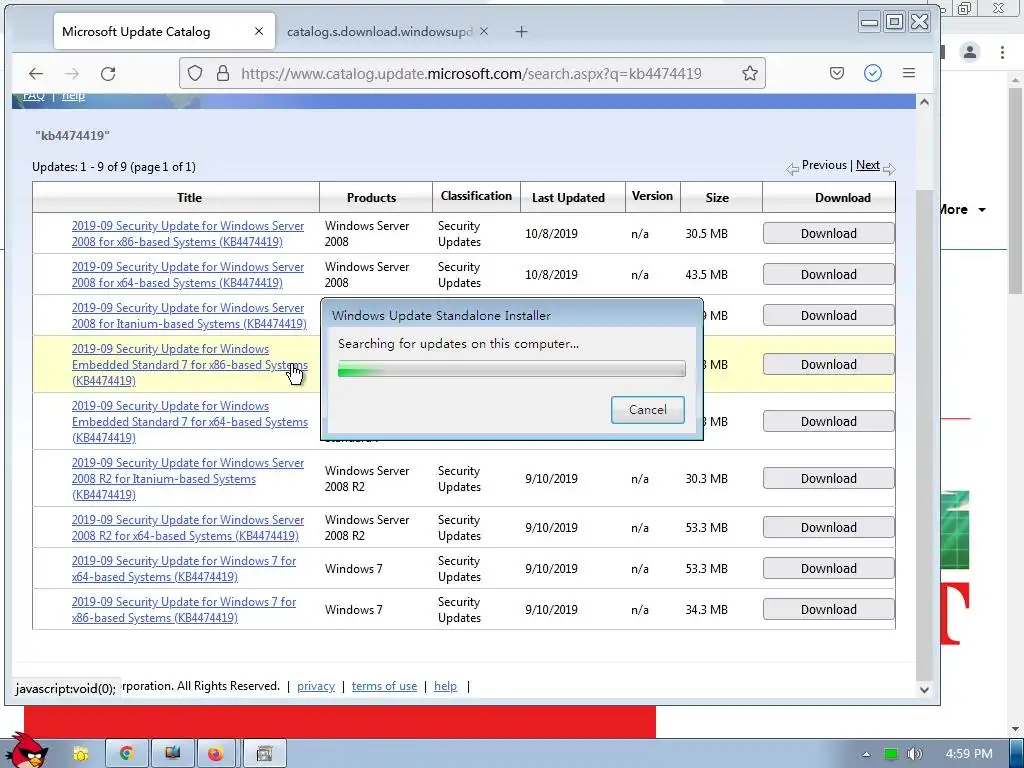The height and width of the screenshot is (768, 1024).
Task: Download Windows 7 x86 update
Action: 829,609
